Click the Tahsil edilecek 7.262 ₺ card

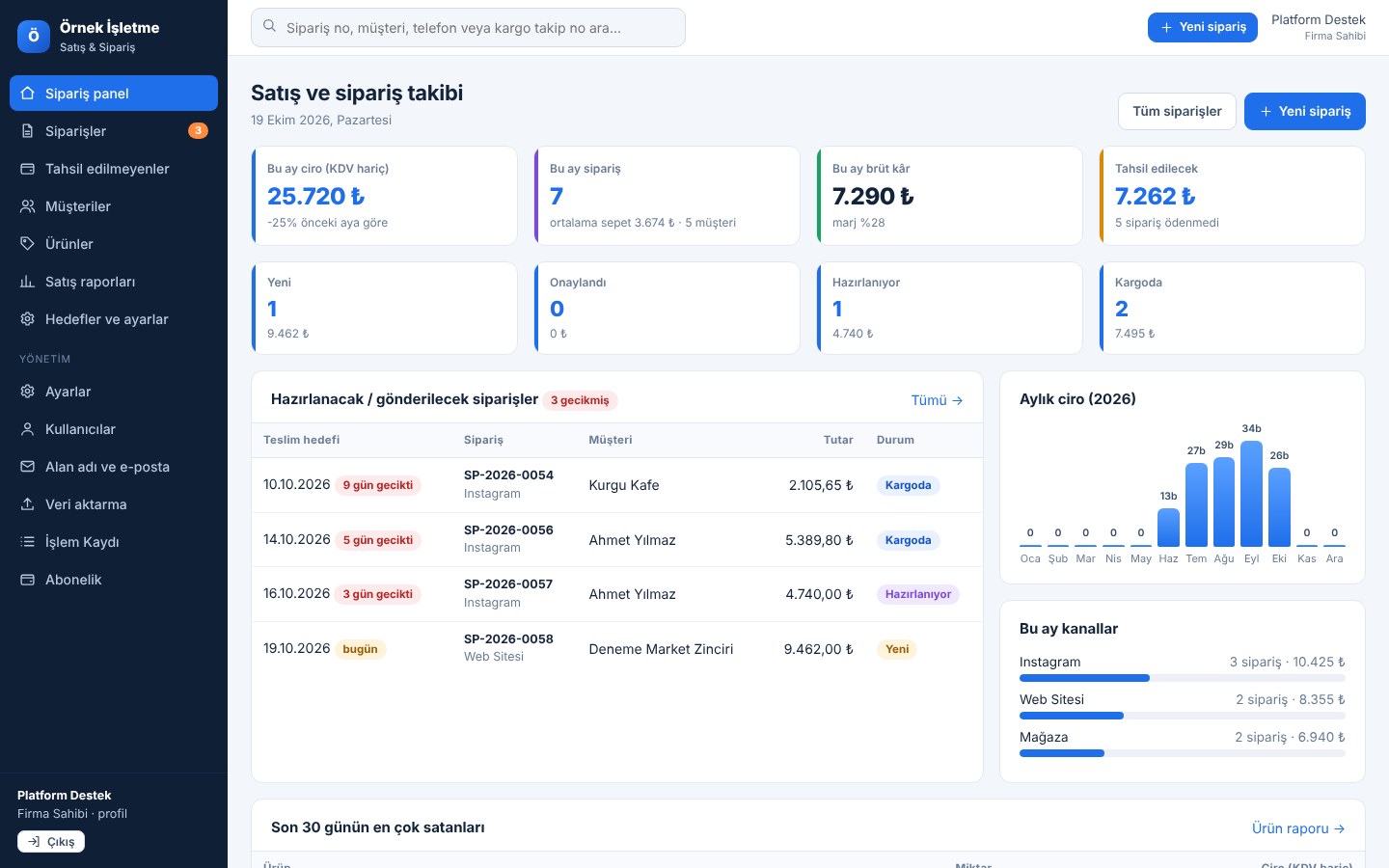(x=1232, y=196)
